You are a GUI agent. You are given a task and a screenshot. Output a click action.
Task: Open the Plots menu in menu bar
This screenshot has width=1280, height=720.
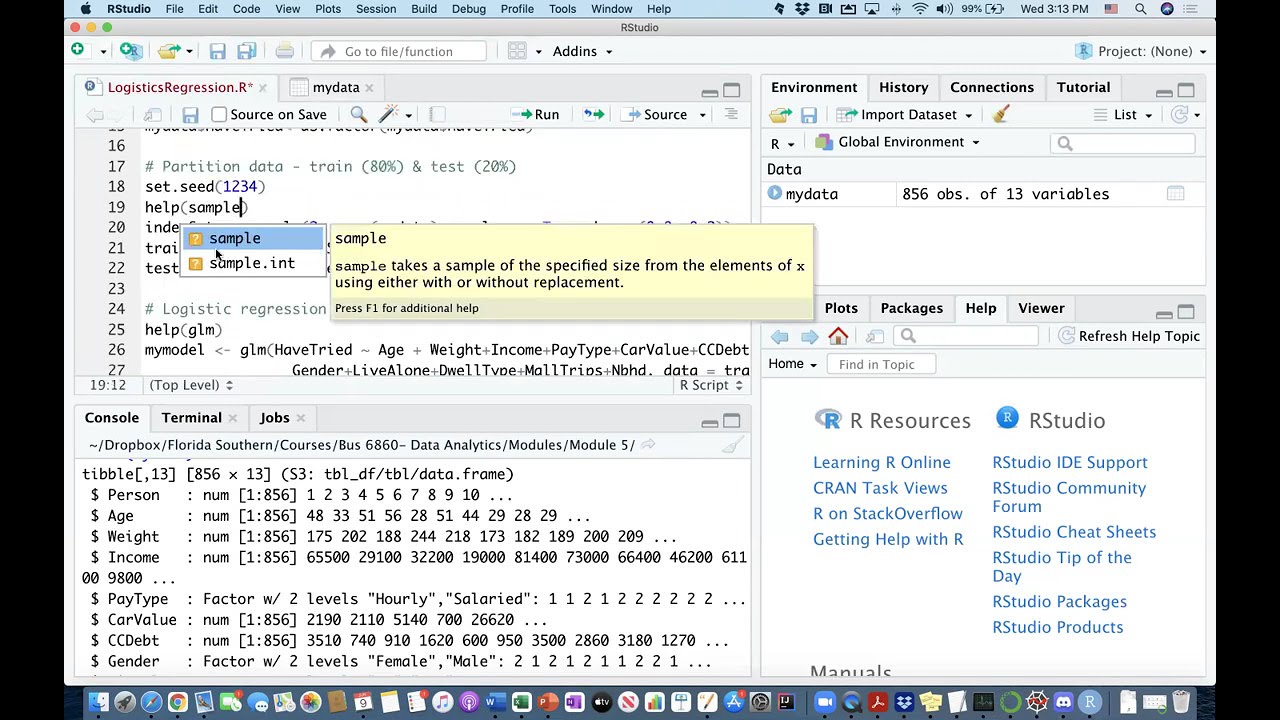tap(328, 9)
